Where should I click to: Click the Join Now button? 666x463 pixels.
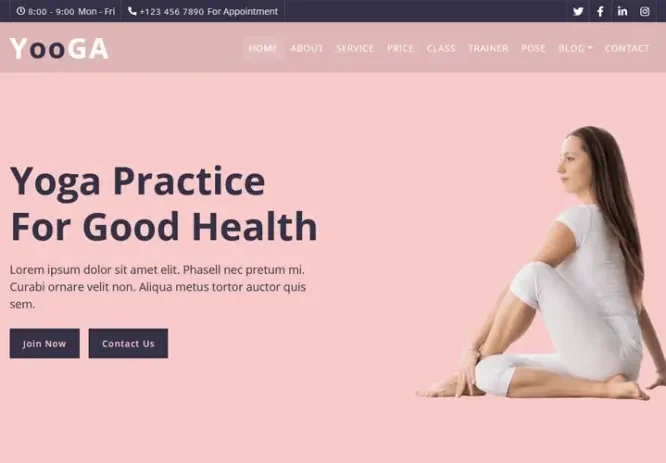(45, 343)
